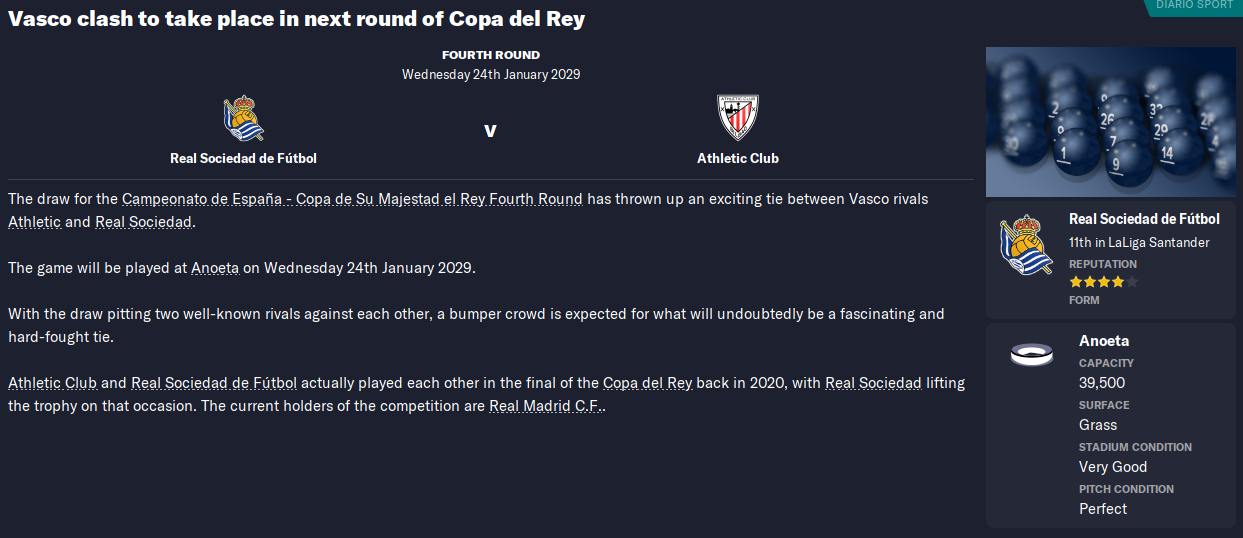The width and height of the screenshot is (1243, 538).
Task: Open the Copa de Su Majestad el Rey Fourth Round link
Action: coord(352,199)
